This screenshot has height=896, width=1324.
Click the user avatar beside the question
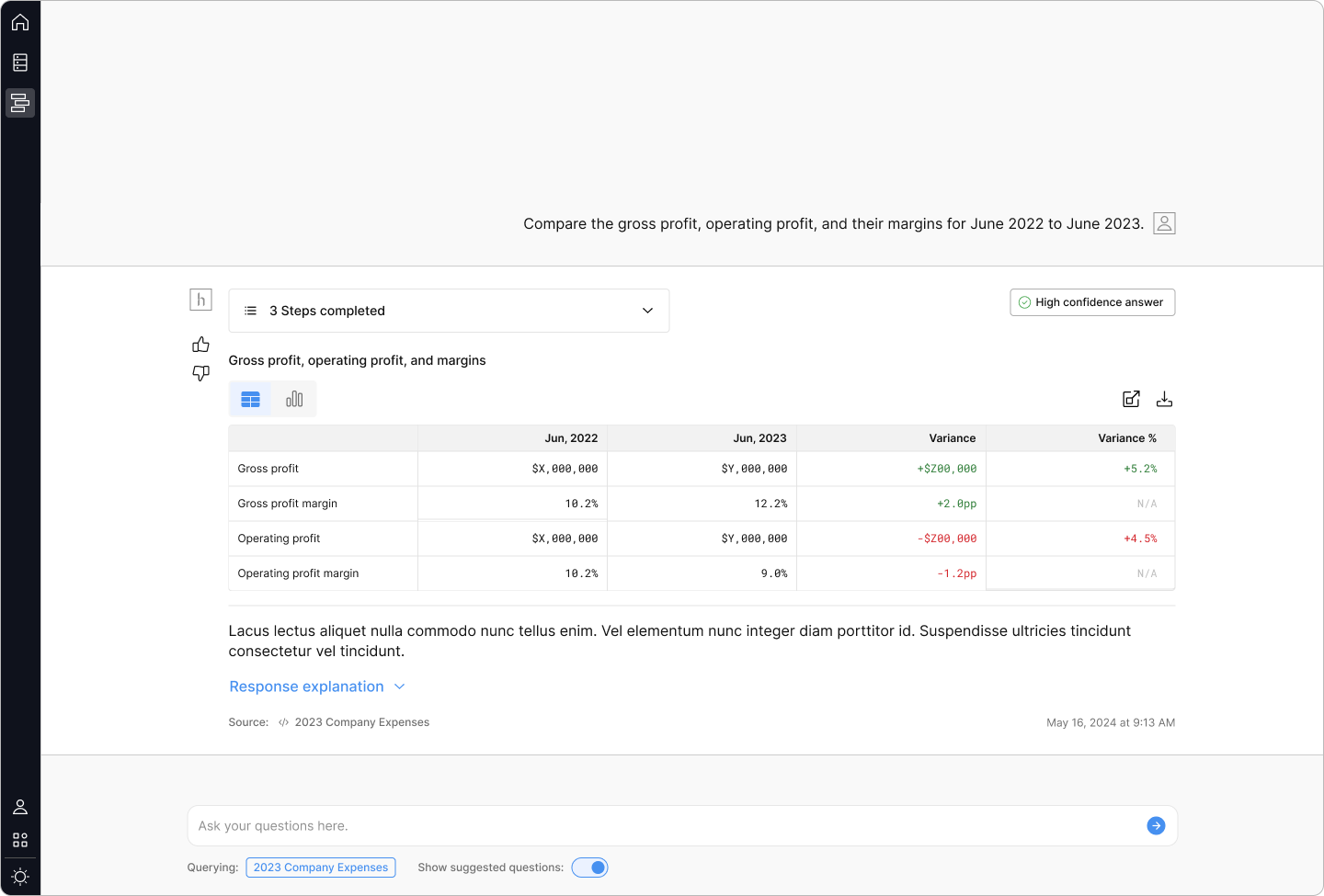(1164, 223)
